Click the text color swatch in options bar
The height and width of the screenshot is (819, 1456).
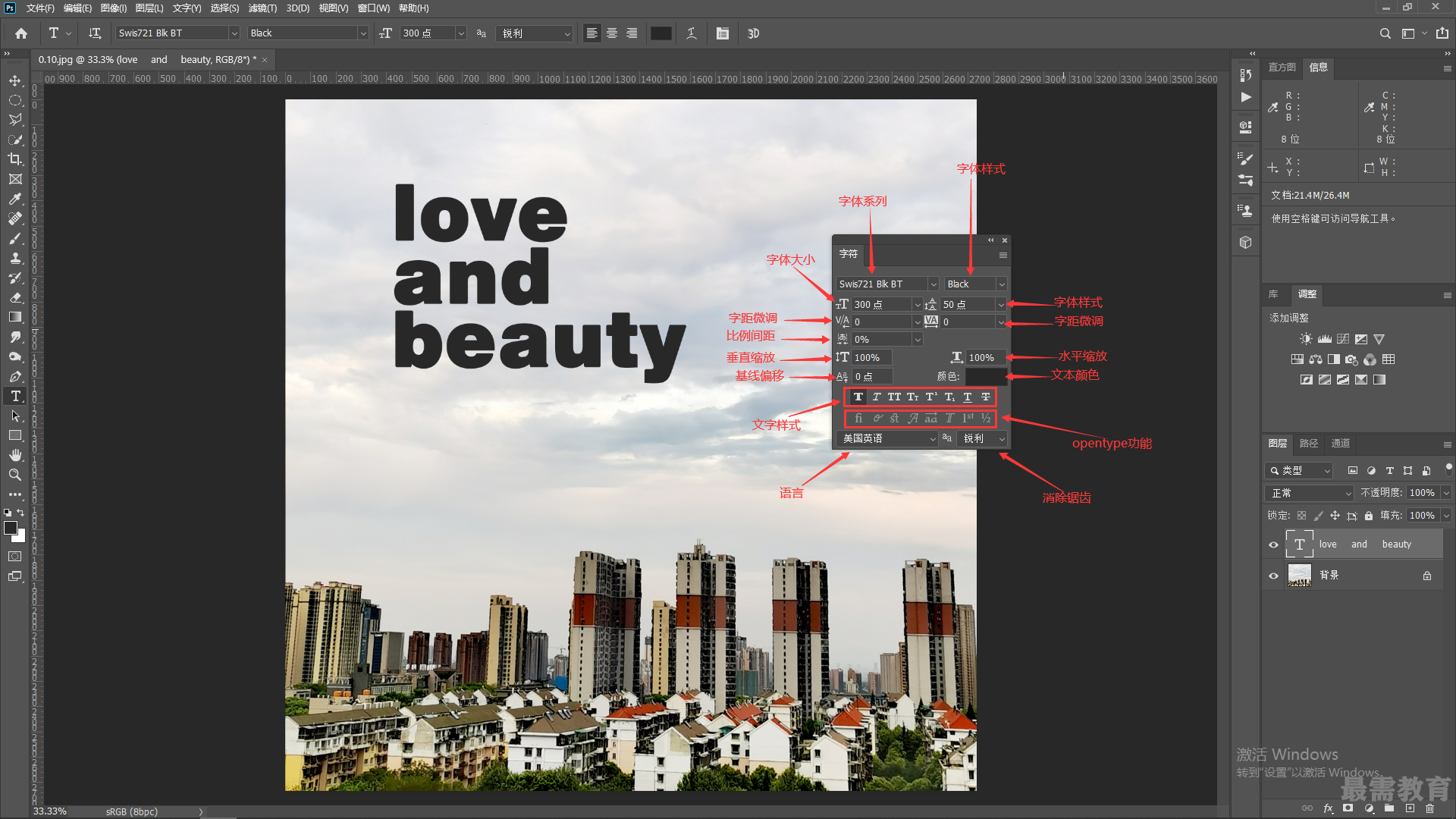pos(661,33)
